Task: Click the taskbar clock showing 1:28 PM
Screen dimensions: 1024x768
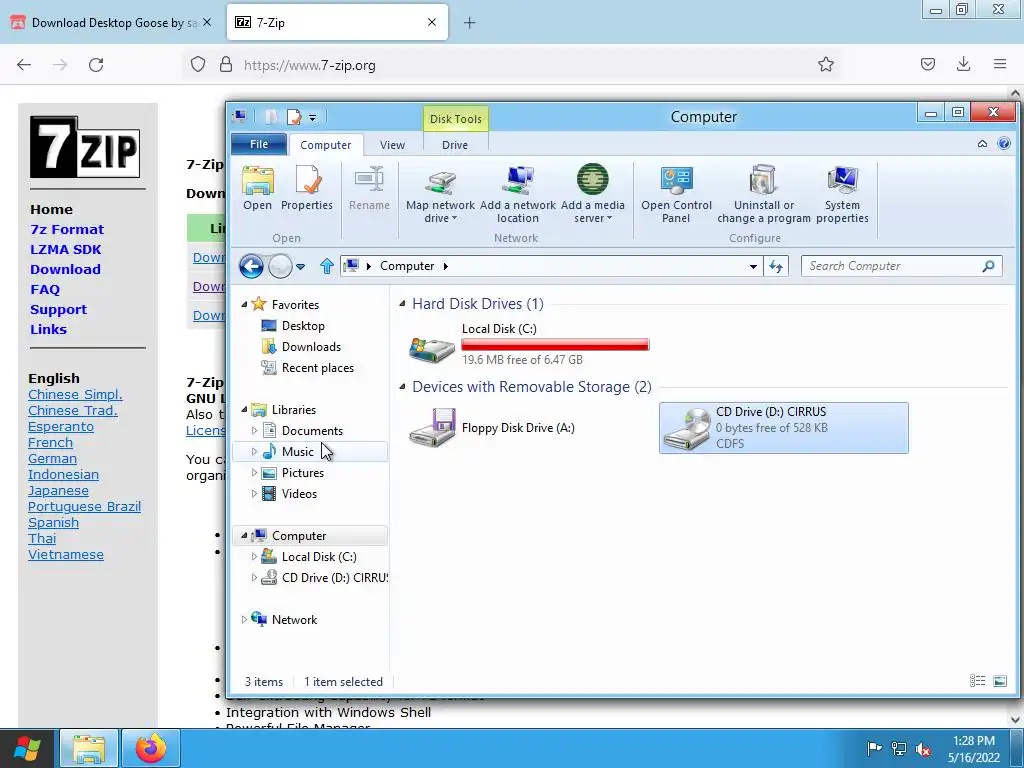Action: pos(974,749)
